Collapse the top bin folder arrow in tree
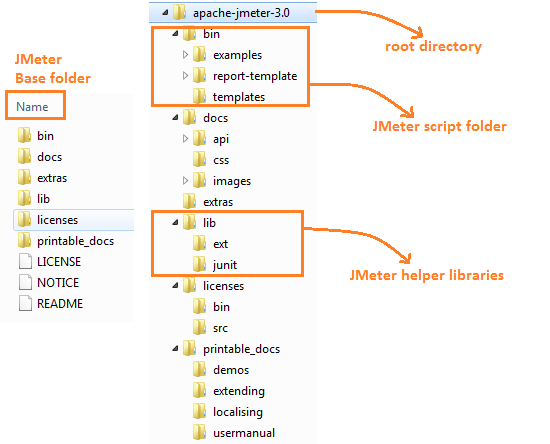550x444 pixels. coord(175,34)
